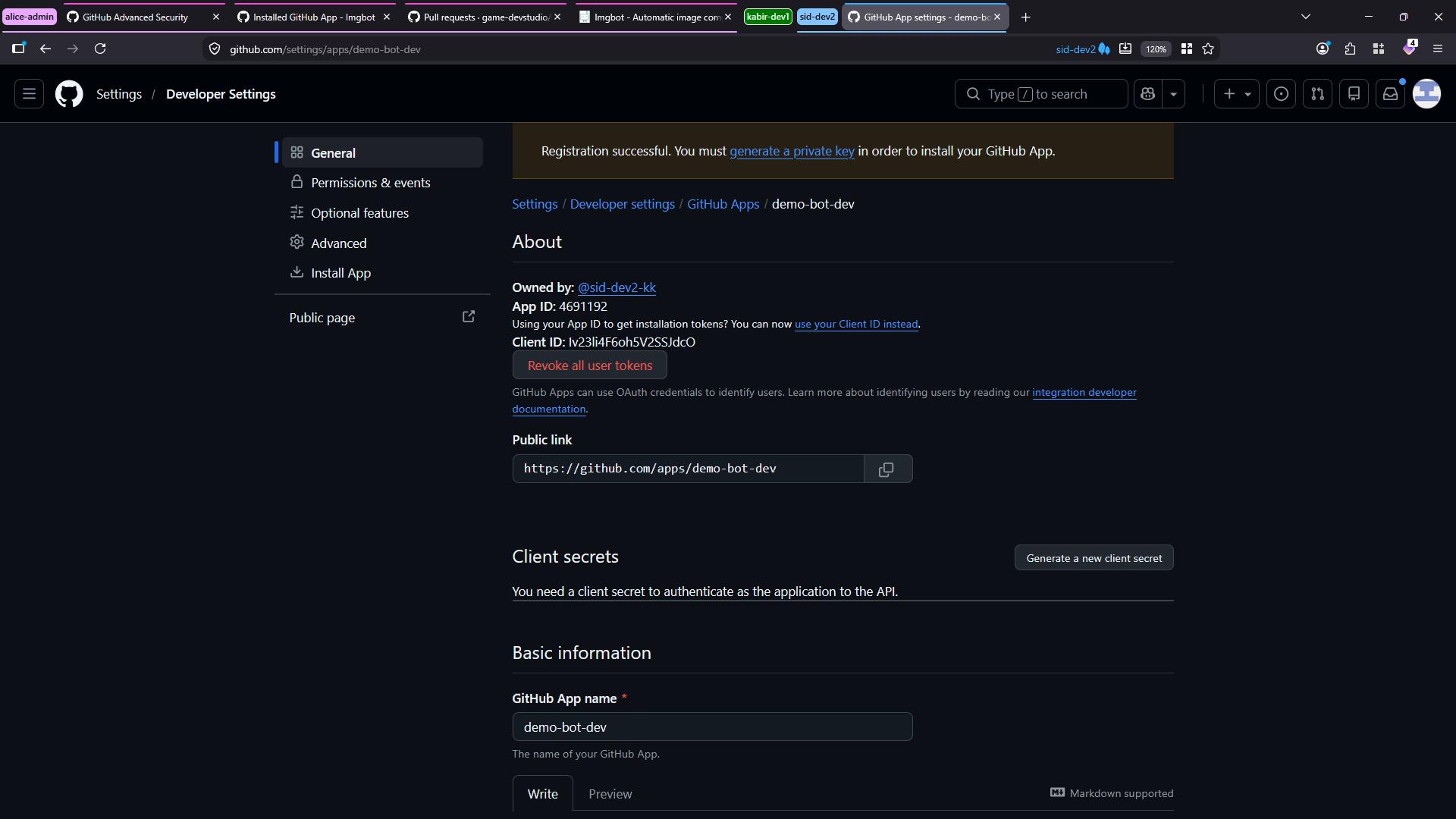This screenshot has width=1456, height=819.
Task: Switch to Pull requests browser tab
Action: [x=485, y=17]
